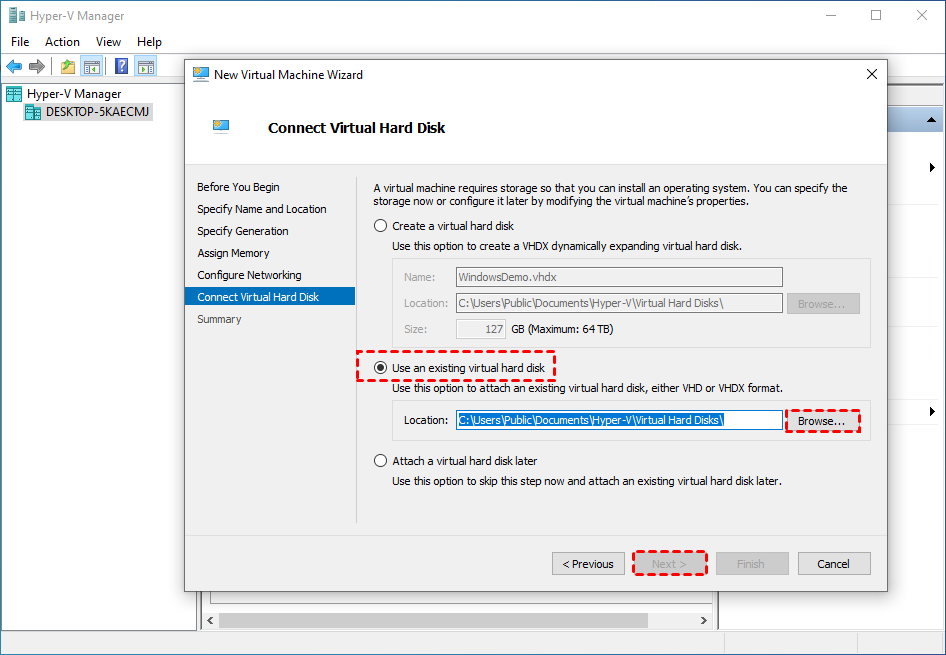Go to Specify Generation step
Image resolution: width=946 pixels, height=655 pixels.
point(243,231)
